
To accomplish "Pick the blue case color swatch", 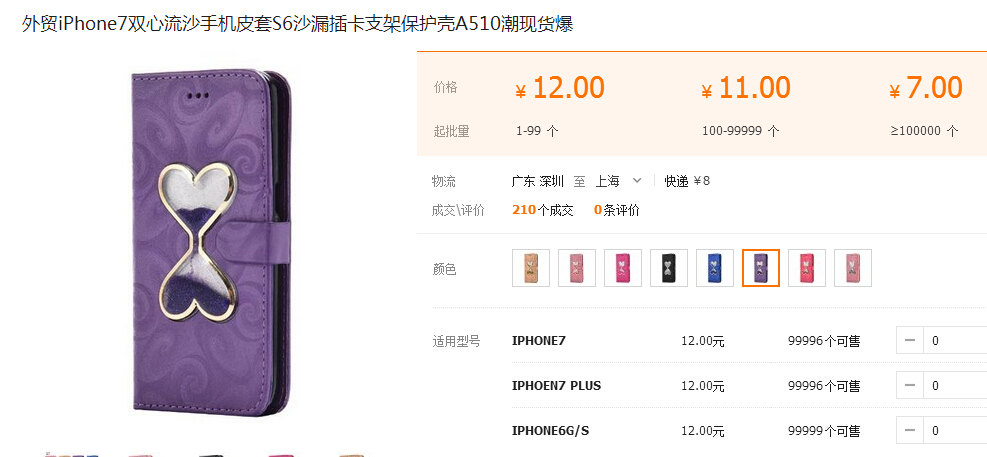I will [x=714, y=268].
